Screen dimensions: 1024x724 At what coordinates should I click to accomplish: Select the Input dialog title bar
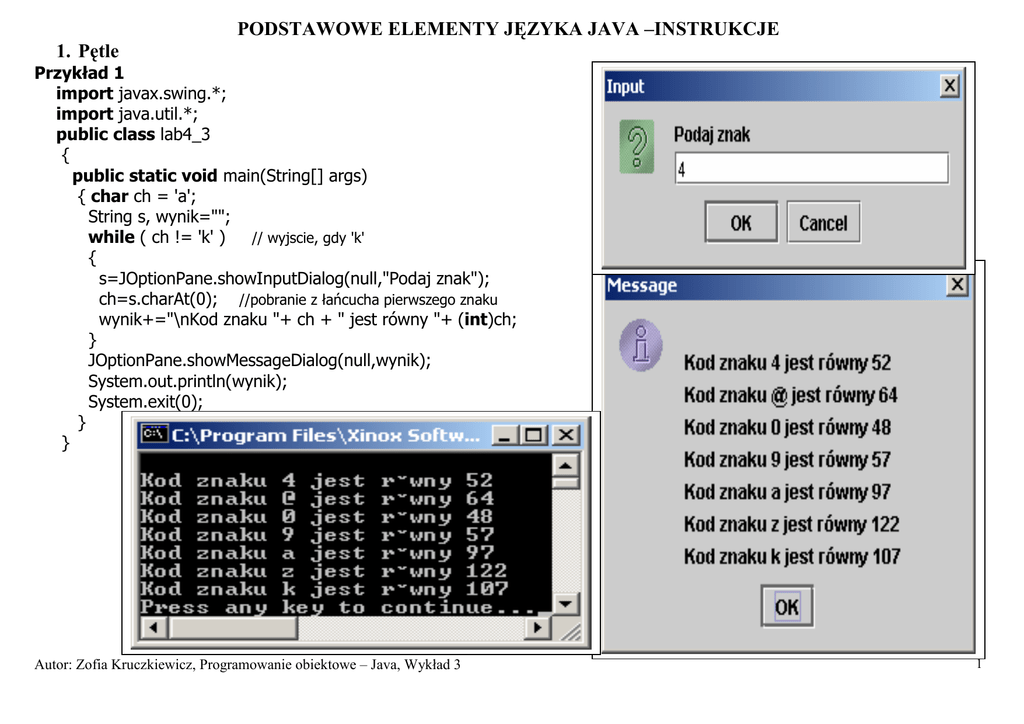(x=770, y=87)
